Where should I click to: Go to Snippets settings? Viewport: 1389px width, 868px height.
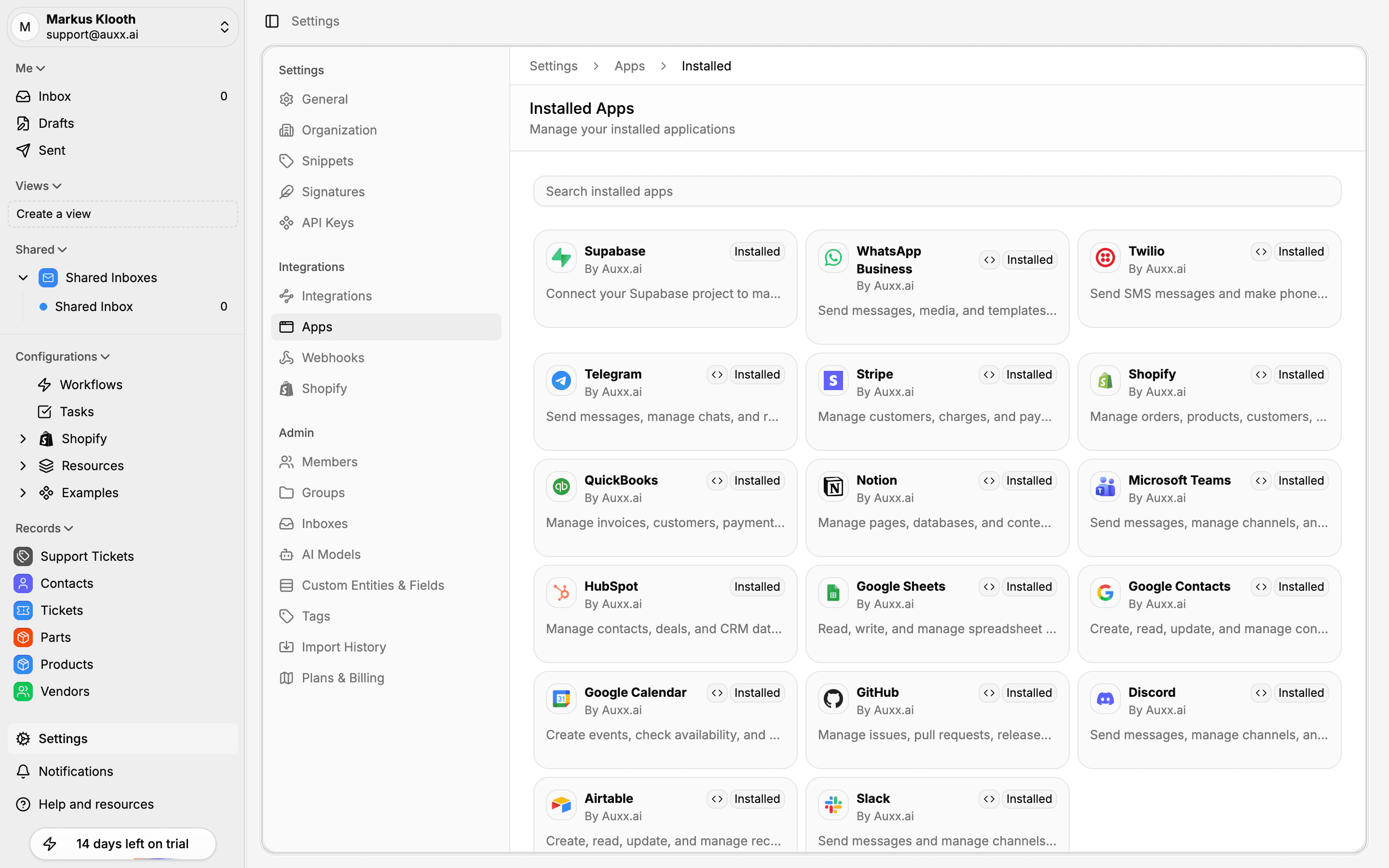pyautogui.click(x=386, y=162)
